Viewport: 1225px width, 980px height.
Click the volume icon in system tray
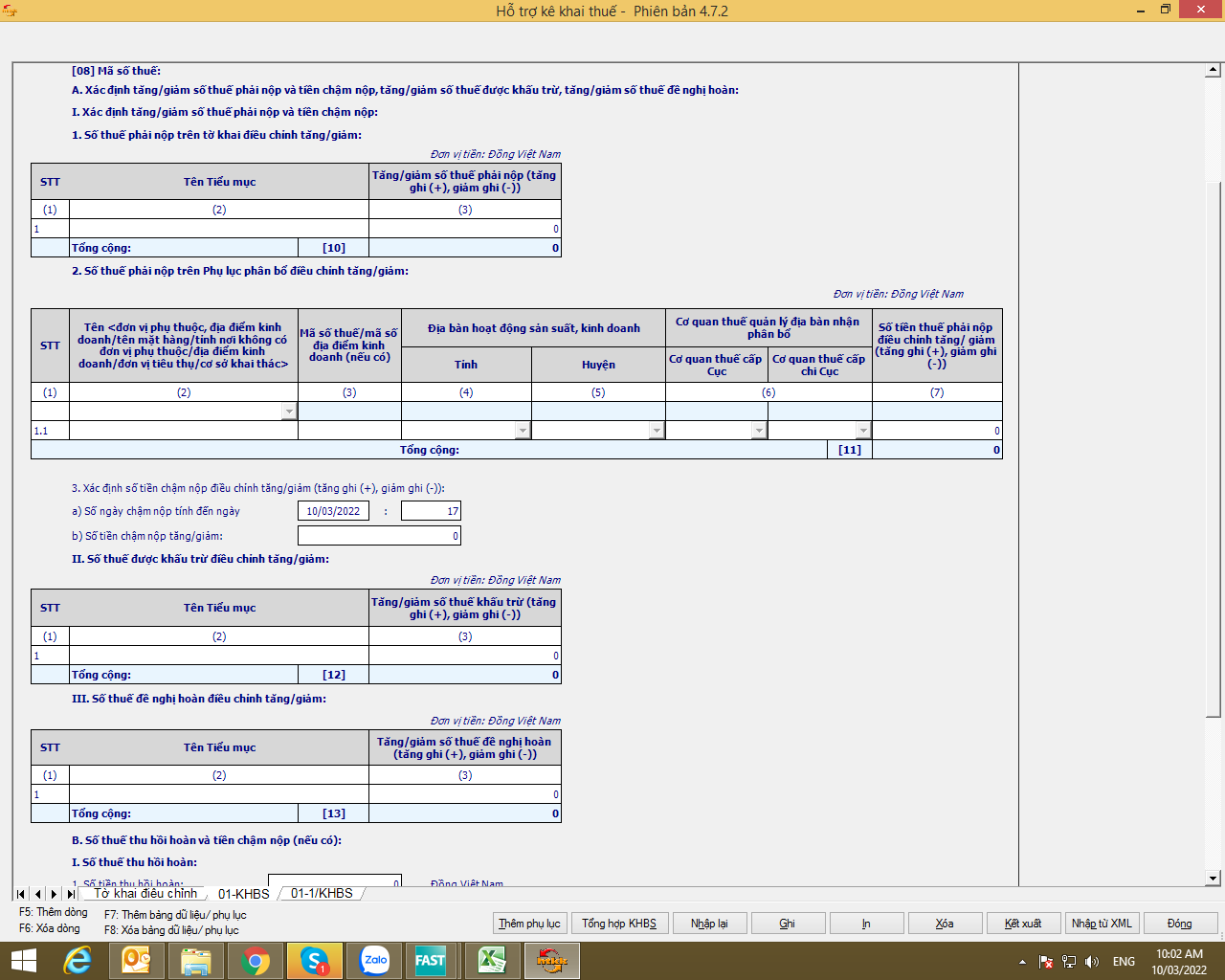pos(1092,962)
